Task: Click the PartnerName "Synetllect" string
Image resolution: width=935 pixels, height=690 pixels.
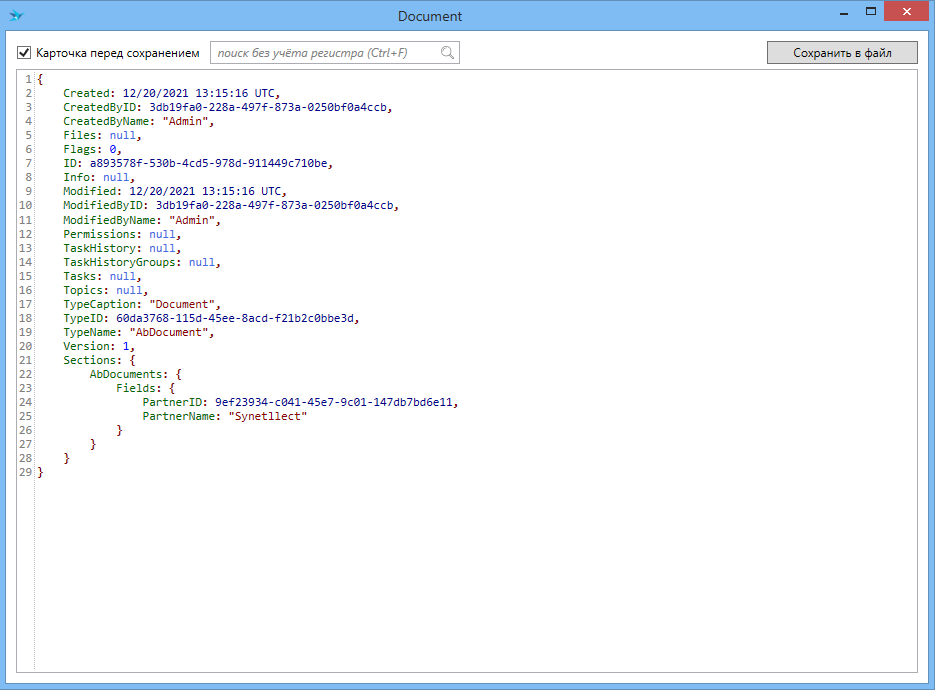Action: point(267,416)
